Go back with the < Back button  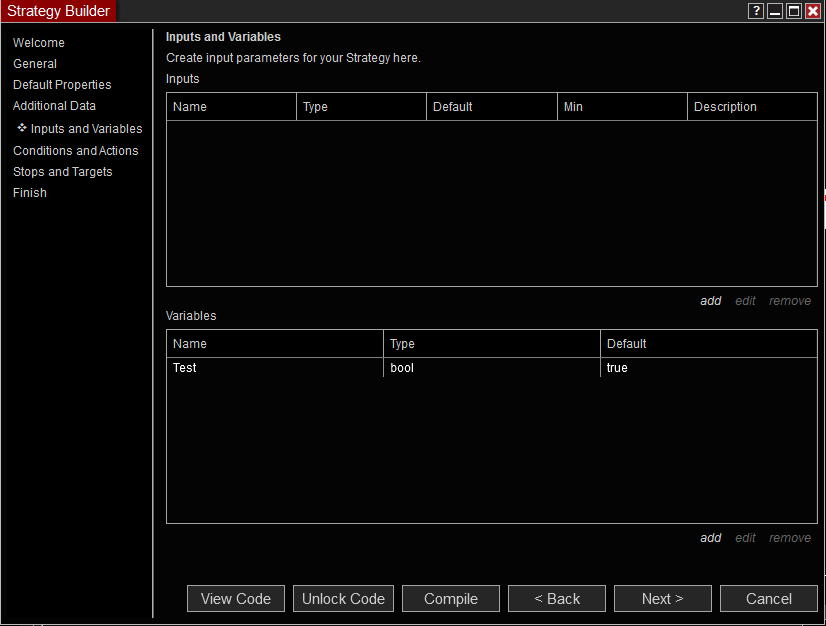coord(557,599)
